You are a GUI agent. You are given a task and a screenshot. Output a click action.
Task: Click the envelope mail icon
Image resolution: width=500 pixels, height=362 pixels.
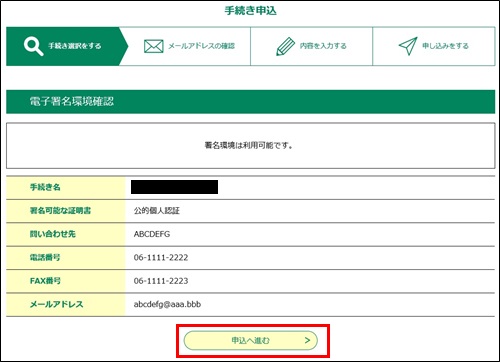coord(154,46)
